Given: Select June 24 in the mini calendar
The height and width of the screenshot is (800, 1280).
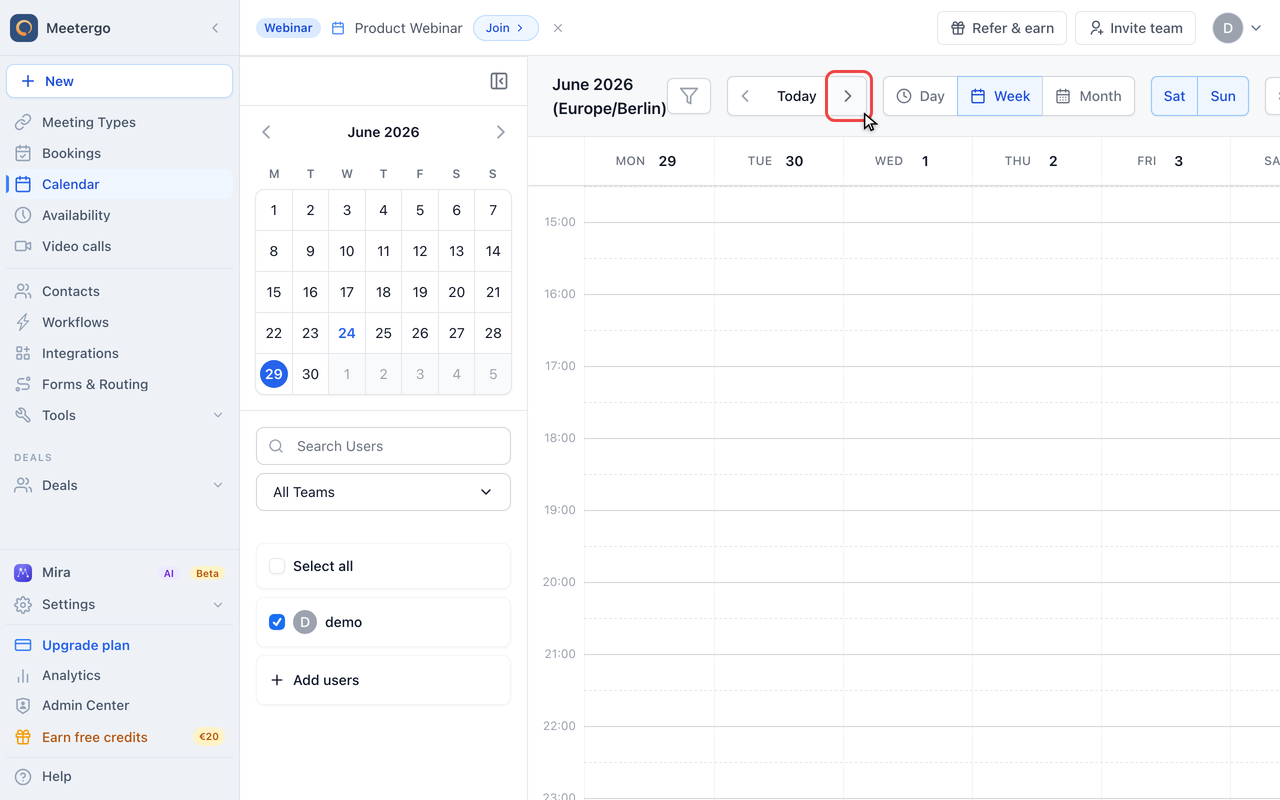Looking at the screenshot, I should pyautogui.click(x=347, y=333).
